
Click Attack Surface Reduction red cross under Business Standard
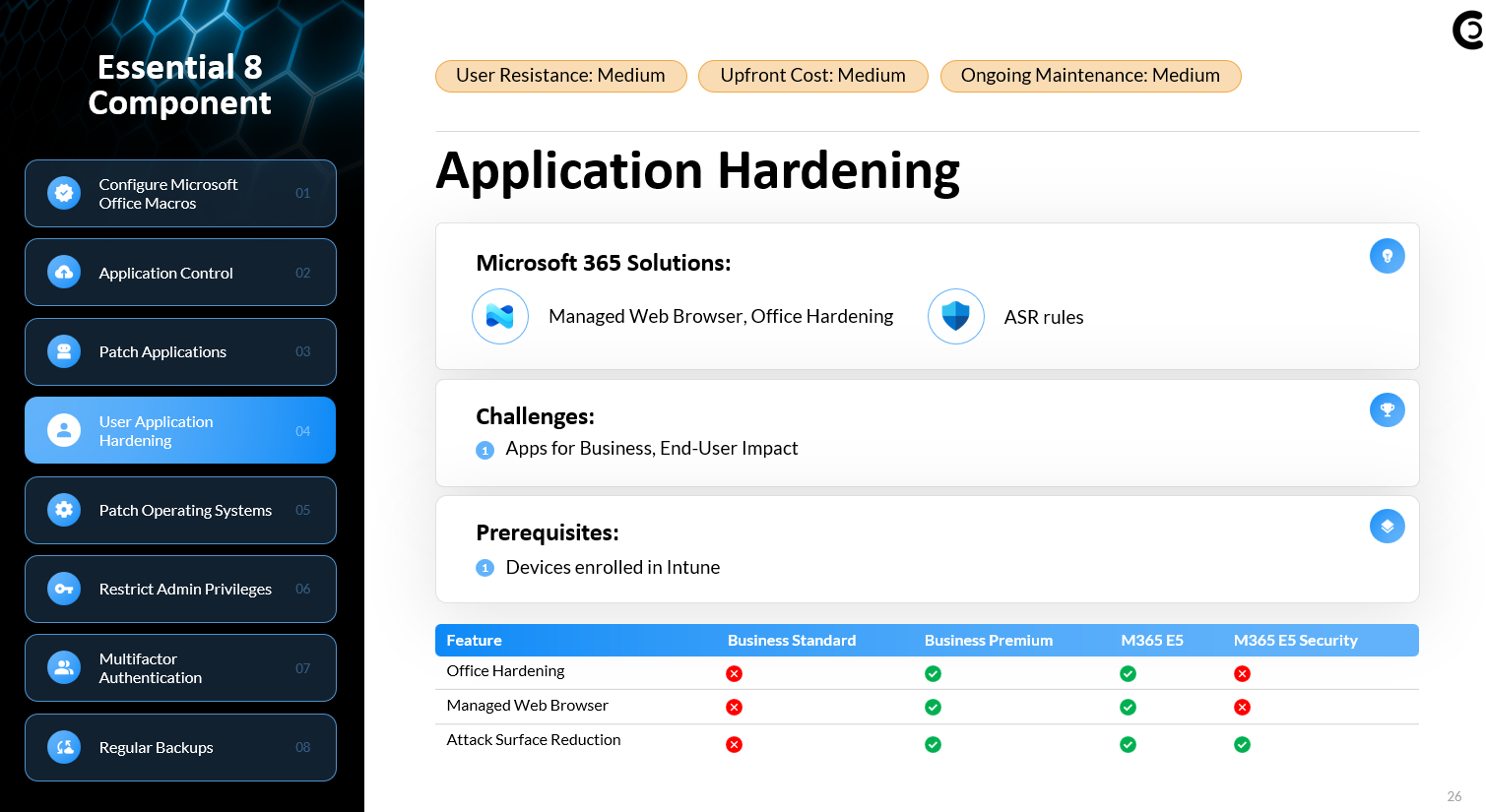734,745
